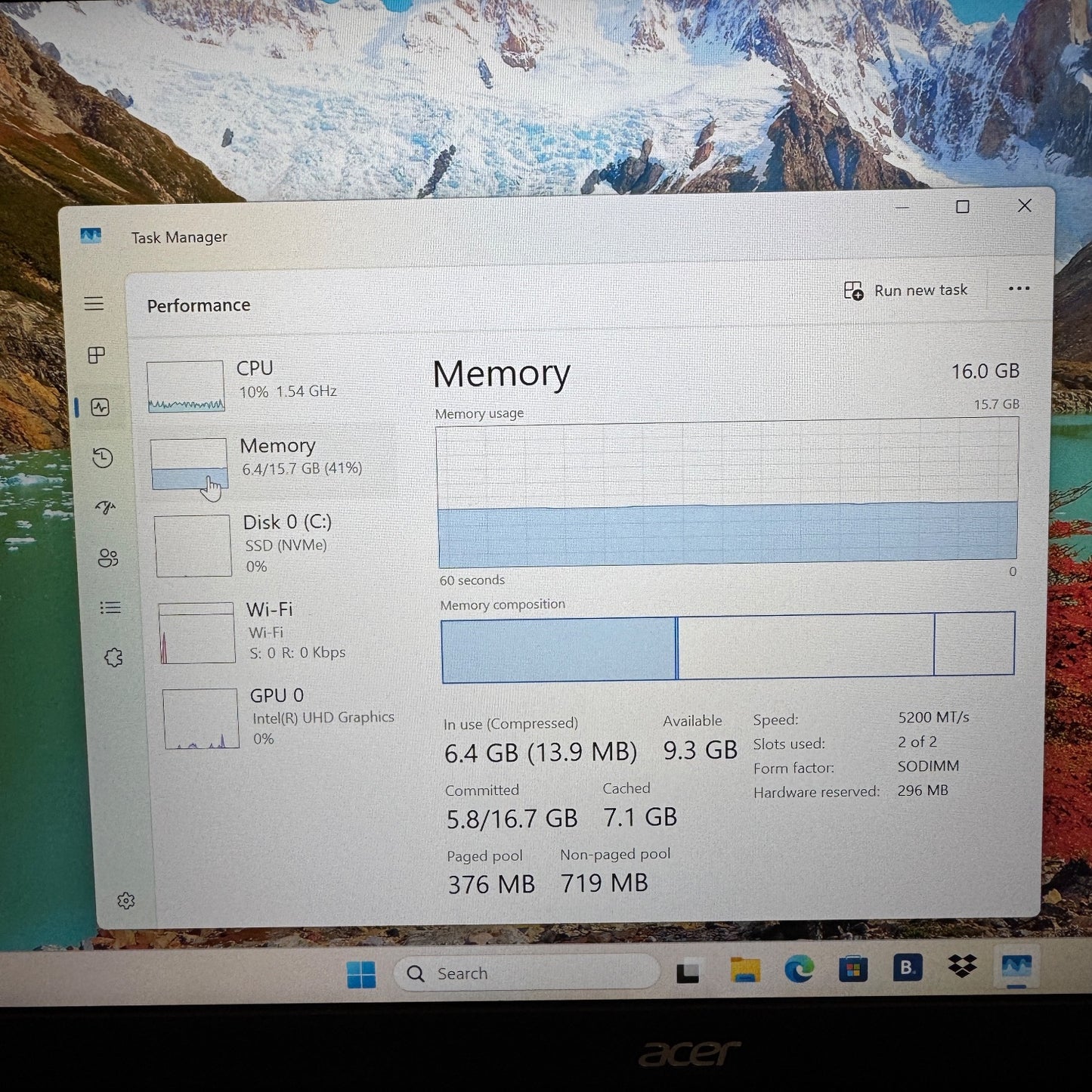Expand the hamburger navigation menu
This screenshot has height=1092, width=1092.
tap(94, 304)
